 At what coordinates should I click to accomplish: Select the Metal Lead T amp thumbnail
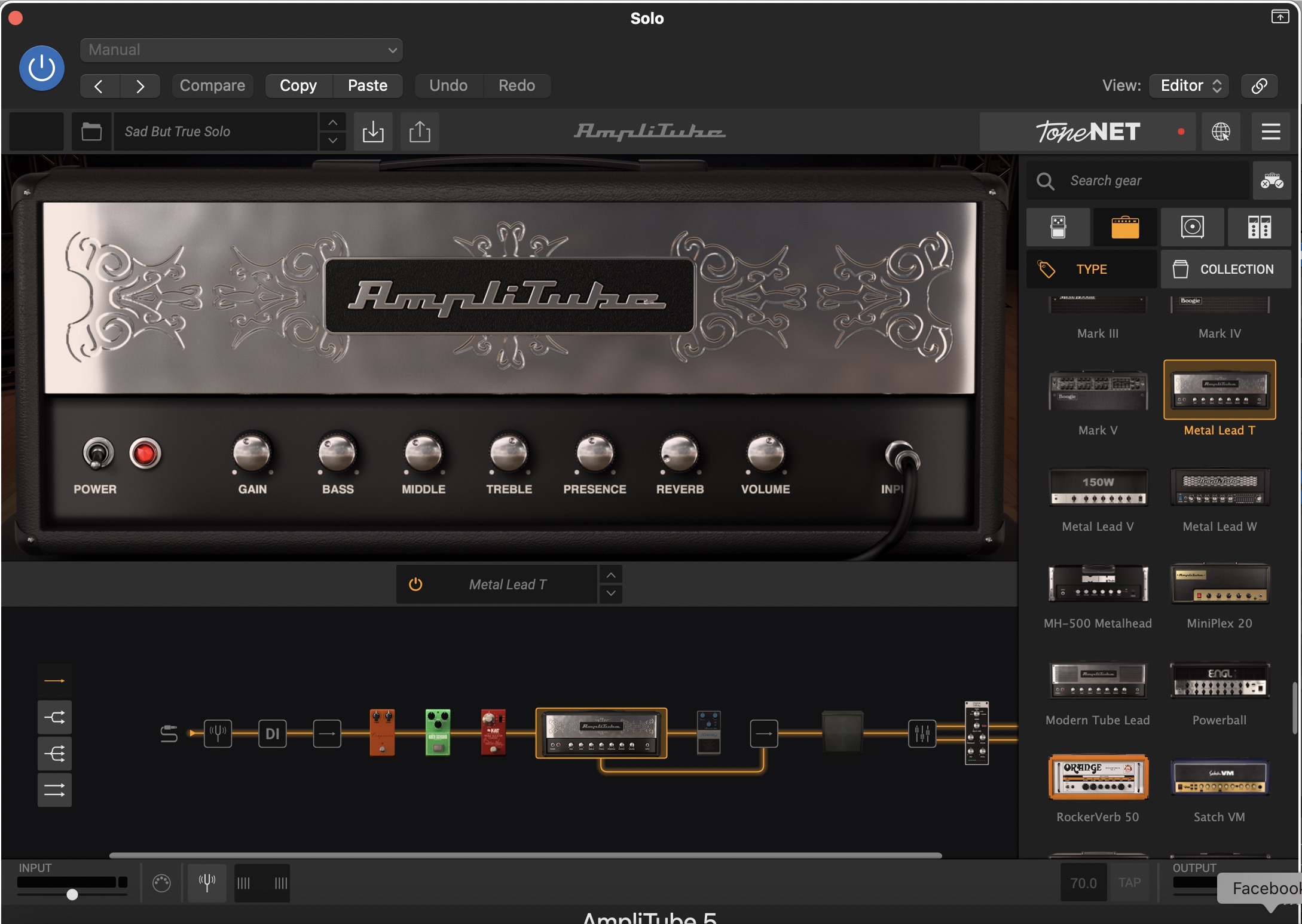coord(1220,390)
